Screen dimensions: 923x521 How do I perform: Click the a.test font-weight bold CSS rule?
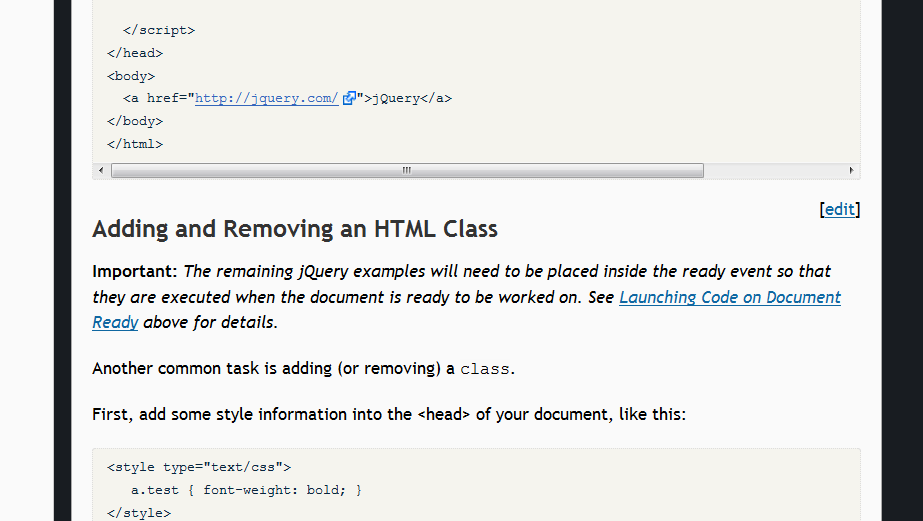246,490
